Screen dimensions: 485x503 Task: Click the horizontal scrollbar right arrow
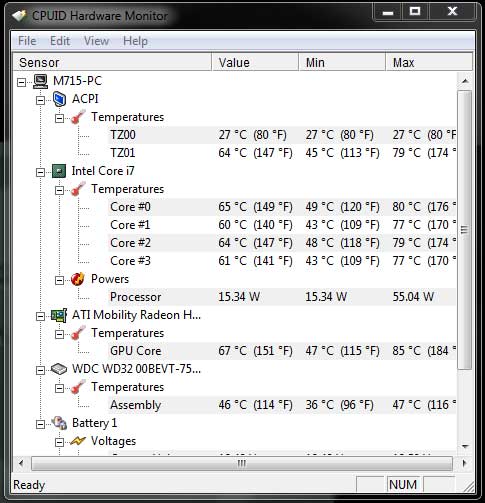[464, 463]
